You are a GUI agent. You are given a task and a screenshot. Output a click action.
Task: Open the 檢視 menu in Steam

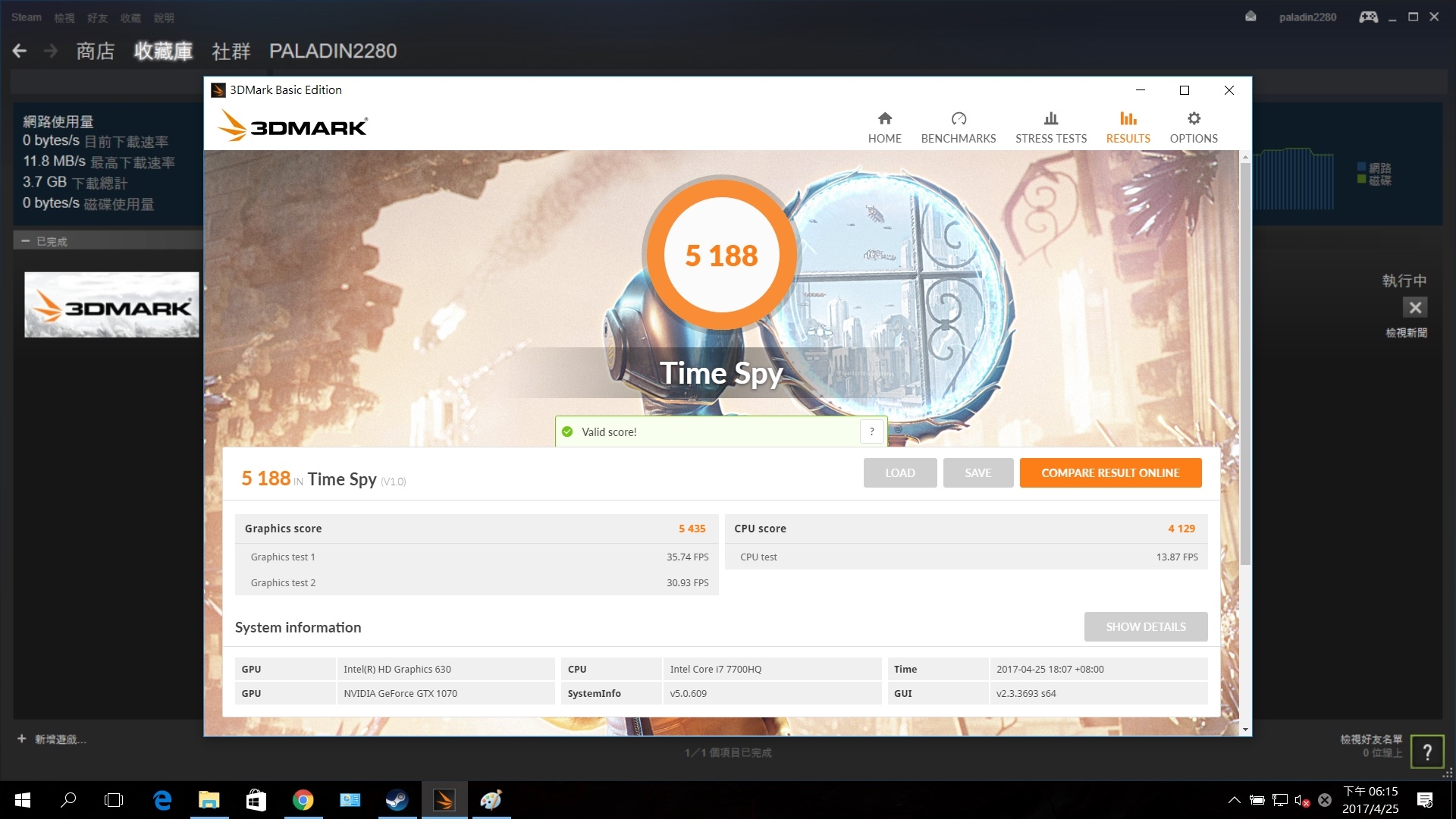tap(64, 17)
